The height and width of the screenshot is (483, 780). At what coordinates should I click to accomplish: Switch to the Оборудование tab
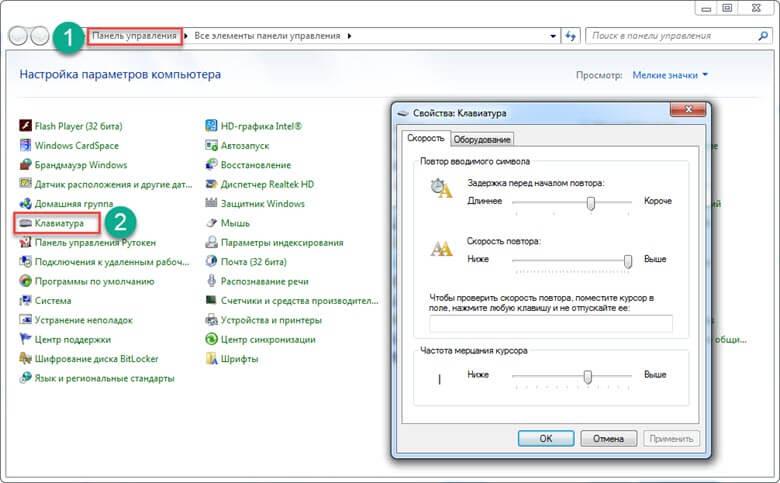tap(482, 139)
